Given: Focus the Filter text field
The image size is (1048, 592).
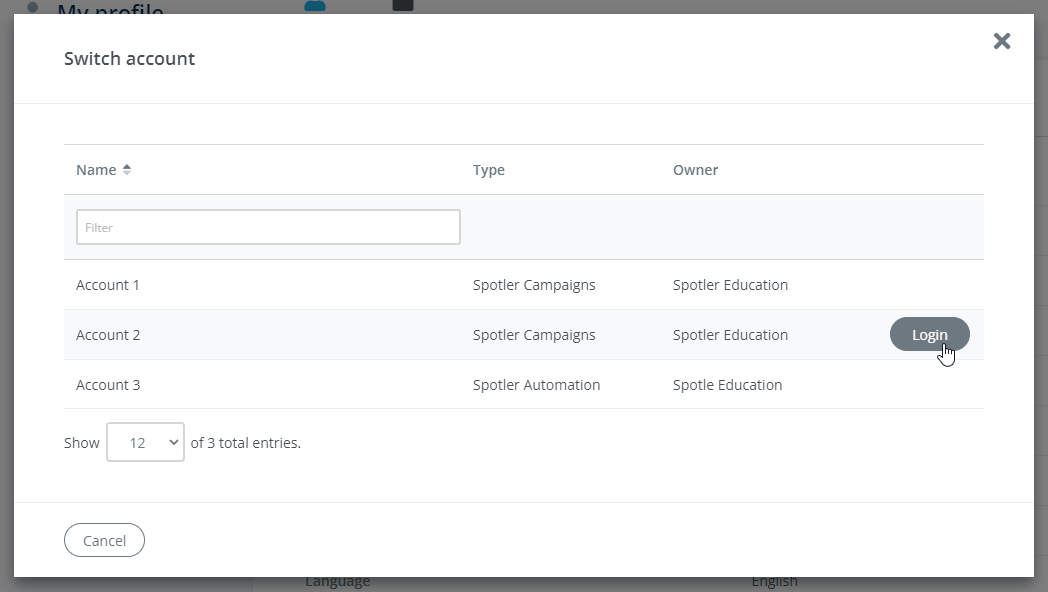Looking at the screenshot, I should (x=268, y=227).
